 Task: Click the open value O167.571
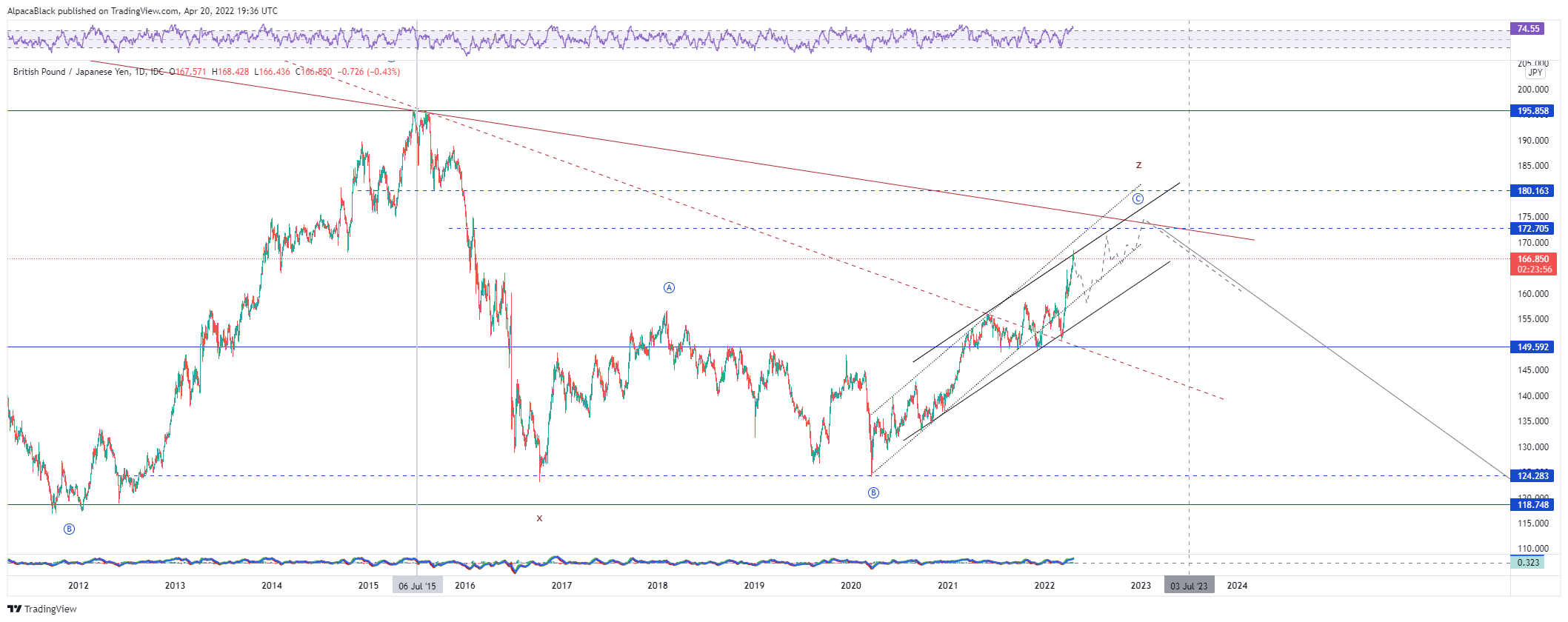coord(187,72)
